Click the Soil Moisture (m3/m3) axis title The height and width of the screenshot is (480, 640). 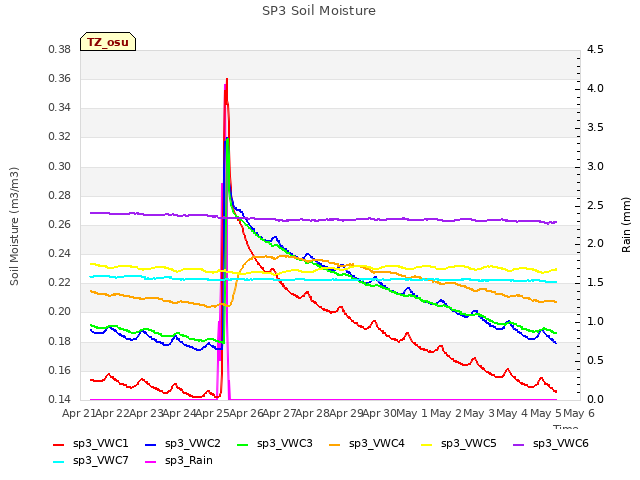[14, 226]
